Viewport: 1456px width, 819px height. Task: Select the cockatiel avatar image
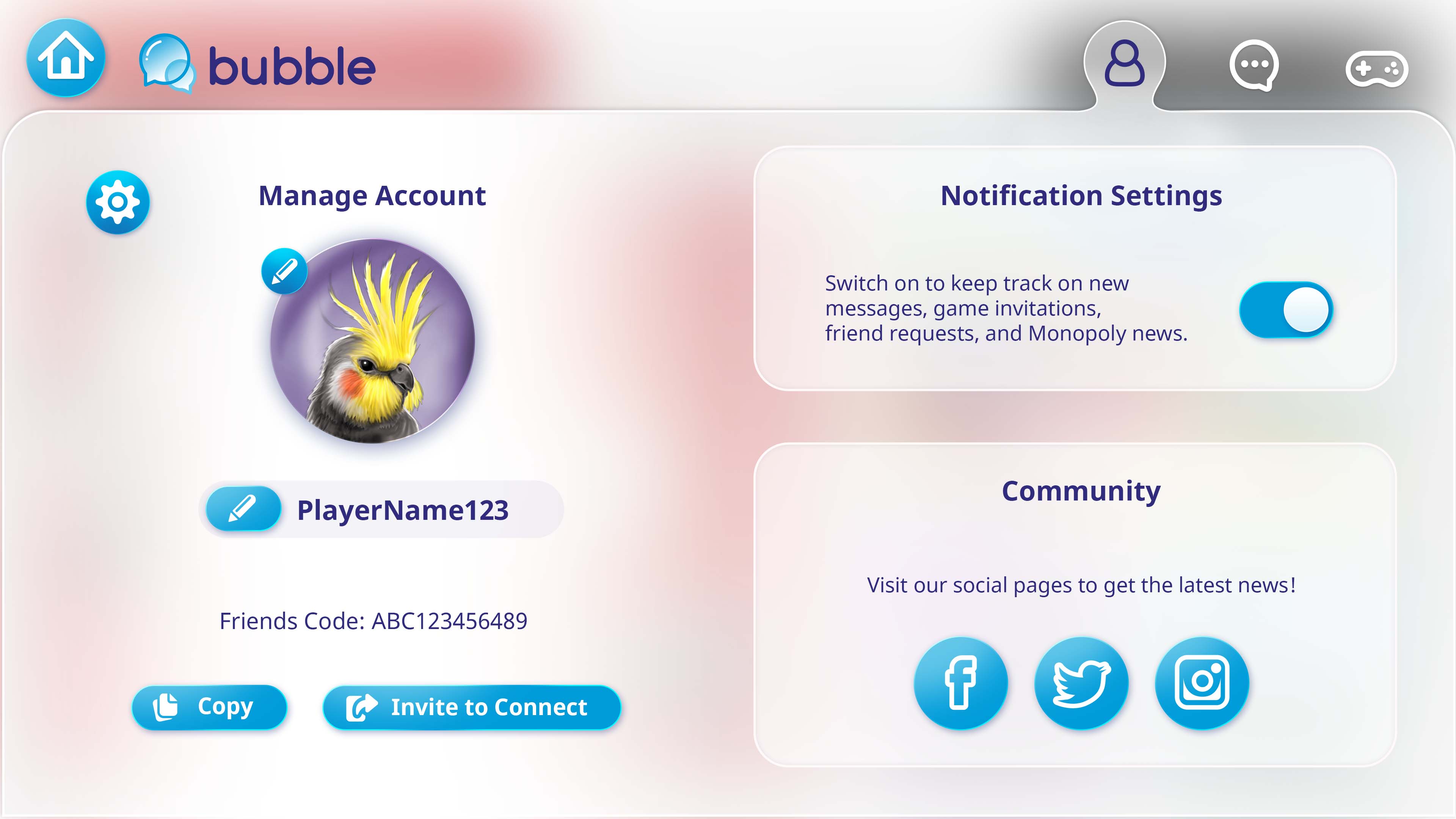[x=372, y=341]
